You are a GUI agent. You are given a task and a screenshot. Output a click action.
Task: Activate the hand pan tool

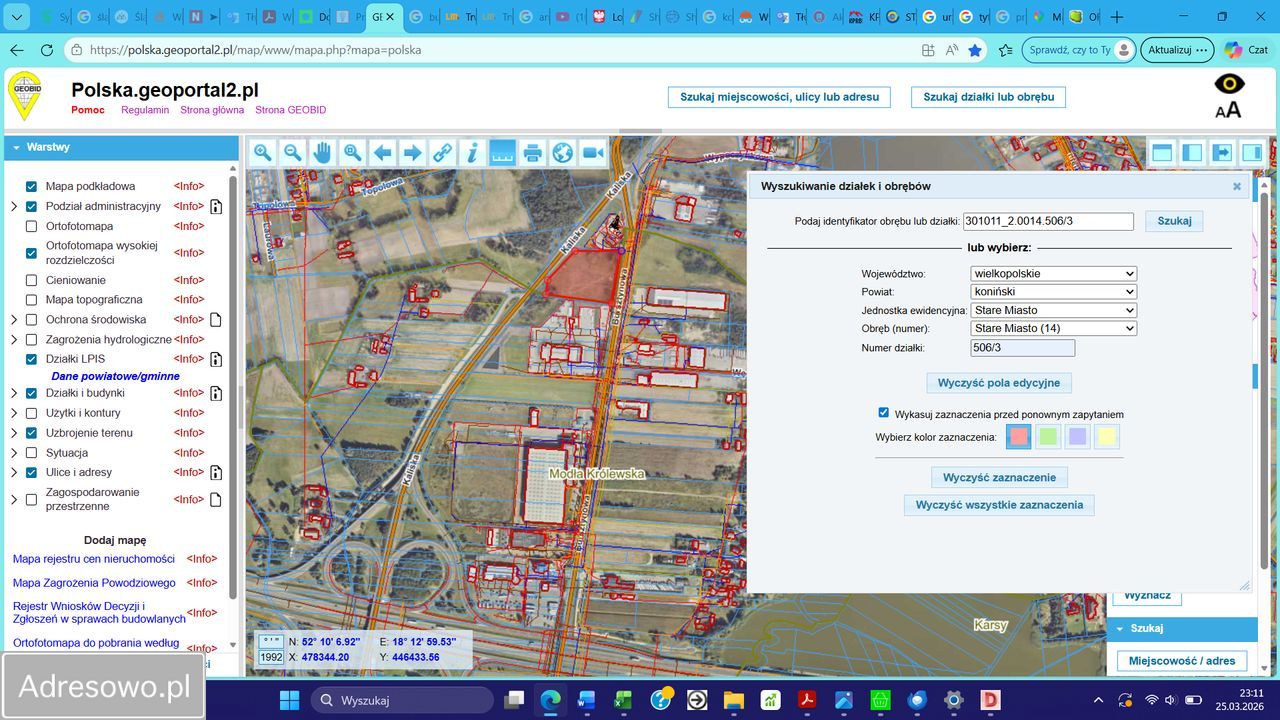click(322, 152)
